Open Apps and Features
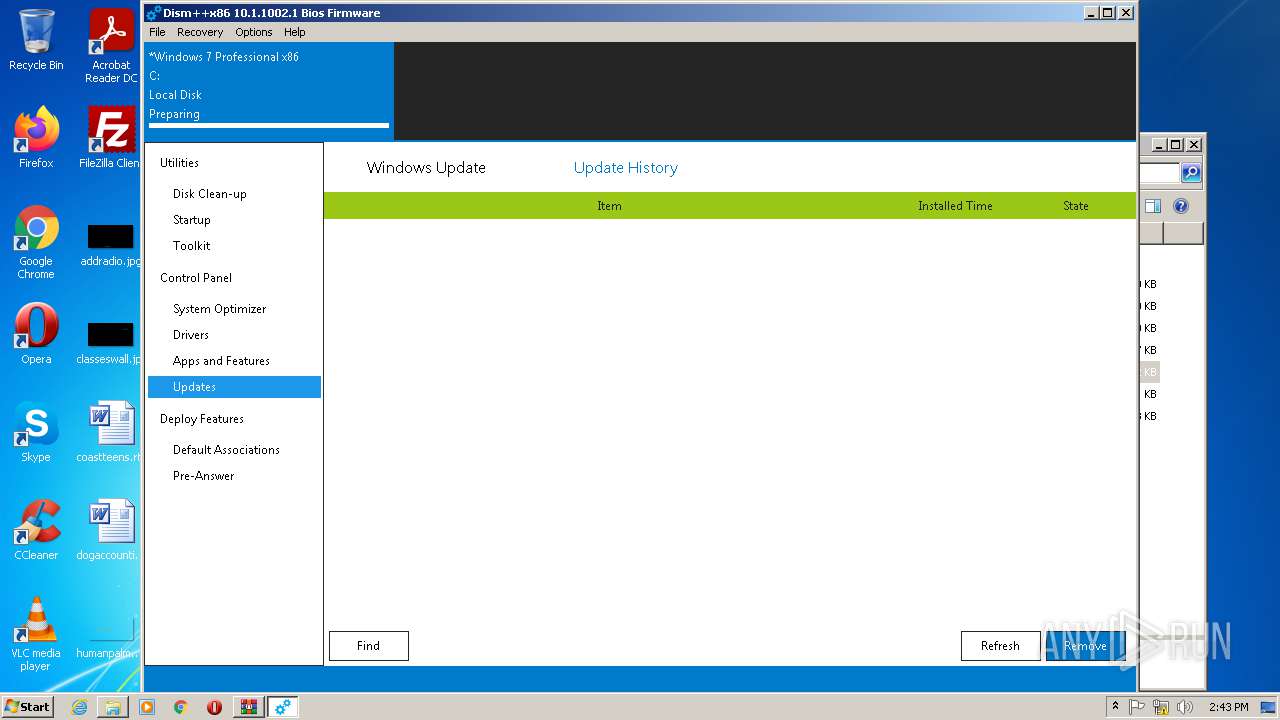The height and width of the screenshot is (720, 1280). pos(221,361)
